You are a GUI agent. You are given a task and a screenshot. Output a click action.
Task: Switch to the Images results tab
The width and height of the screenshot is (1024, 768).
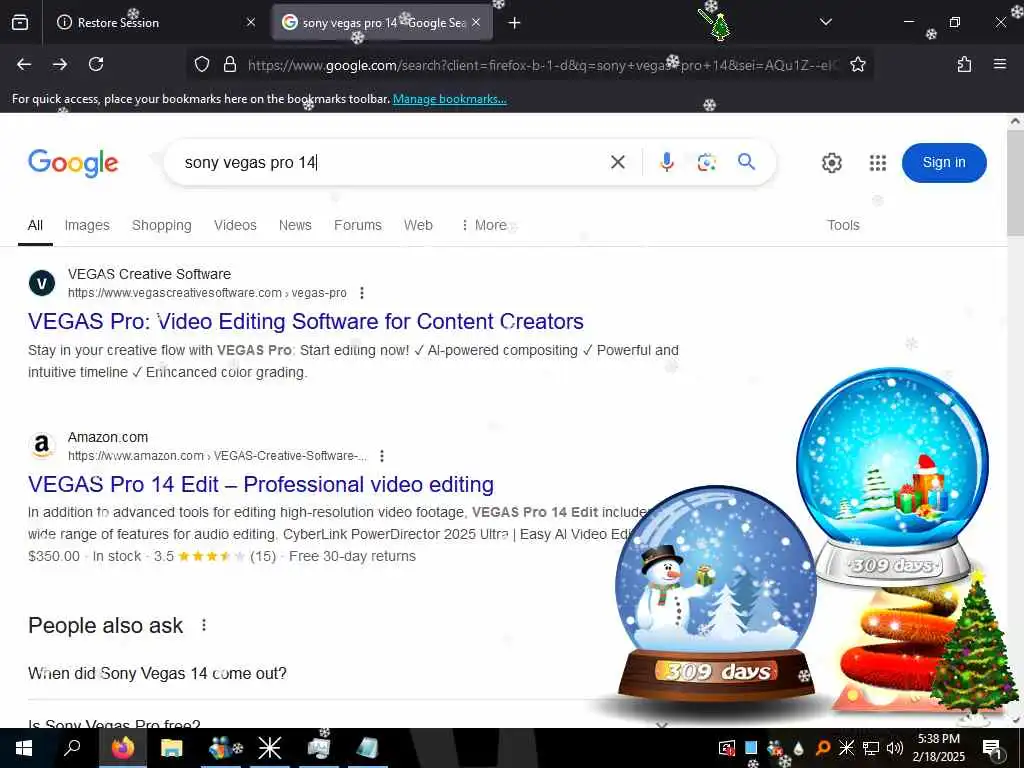pos(87,225)
